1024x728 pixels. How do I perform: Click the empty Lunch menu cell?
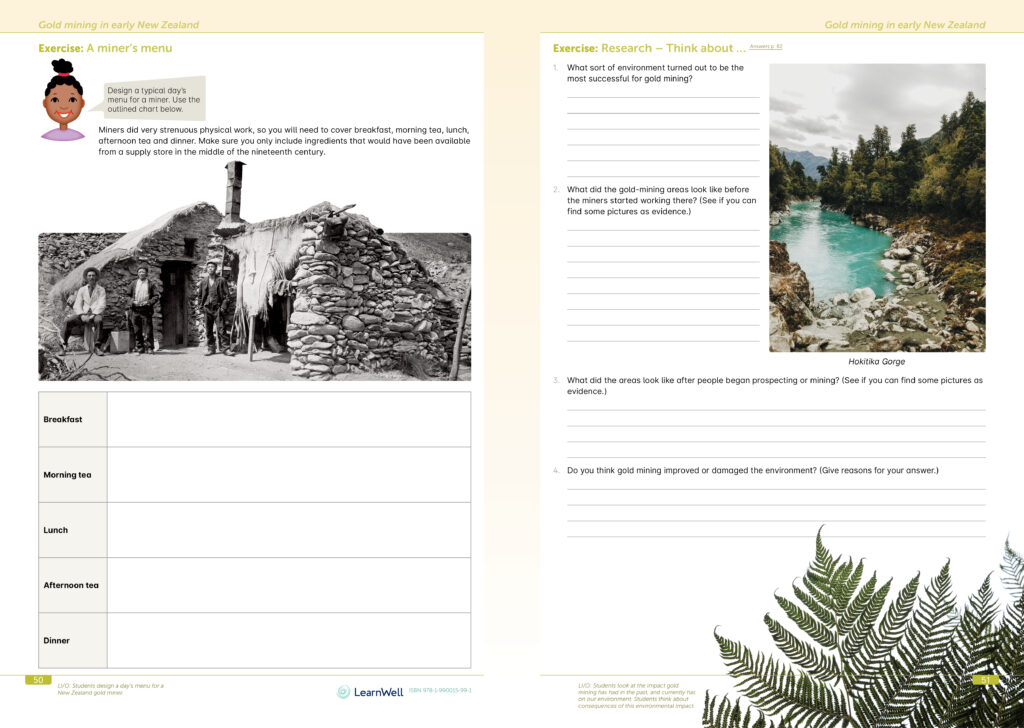289,530
